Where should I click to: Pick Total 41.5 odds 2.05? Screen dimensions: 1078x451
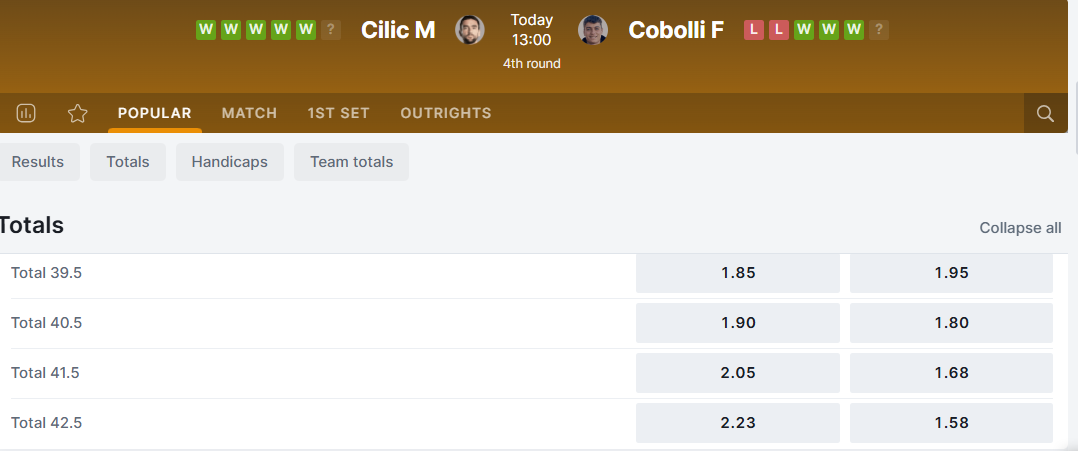point(737,373)
